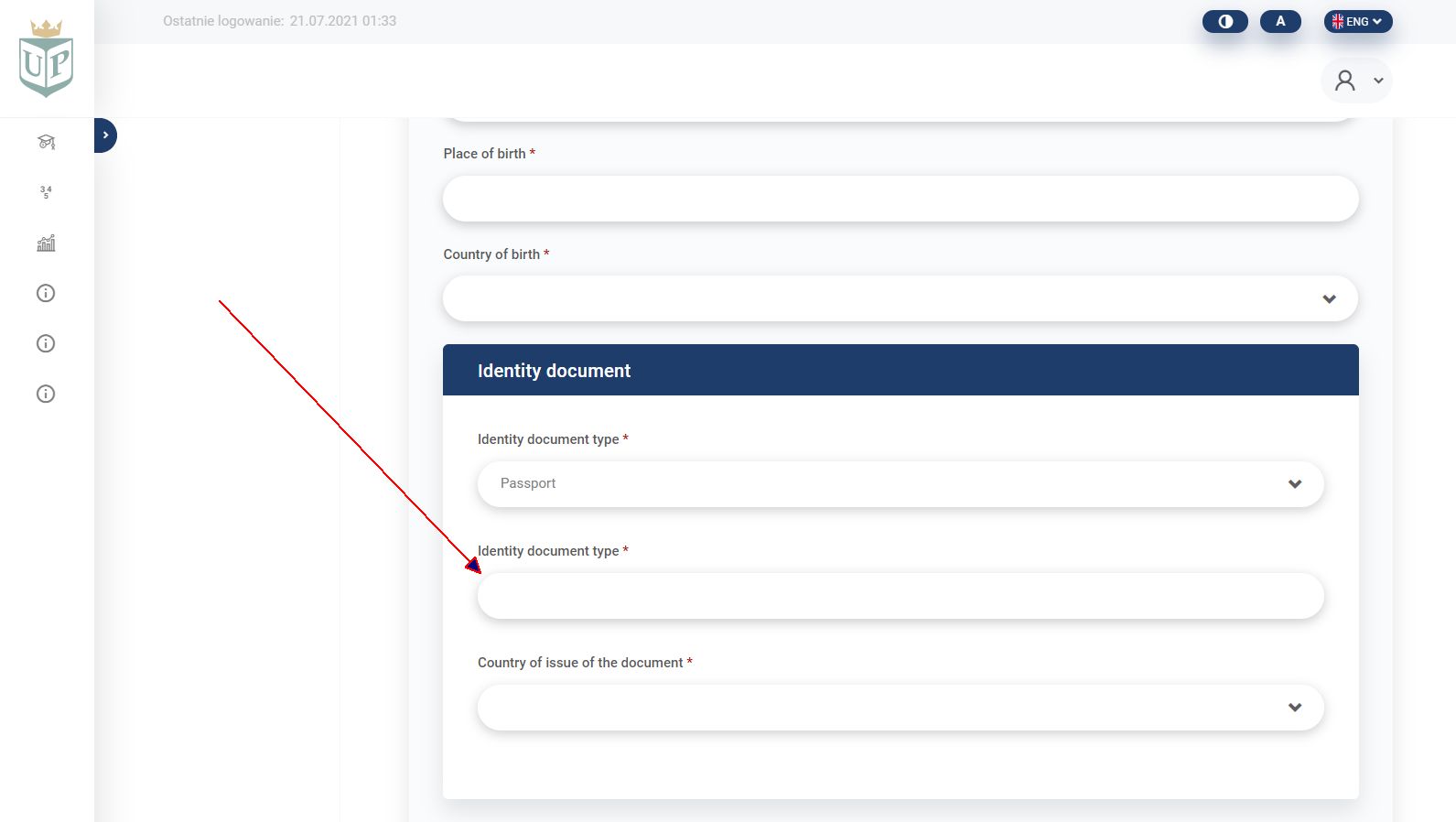Click the empty field below the Passport dropdown
1456x822 pixels.
pos(900,596)
